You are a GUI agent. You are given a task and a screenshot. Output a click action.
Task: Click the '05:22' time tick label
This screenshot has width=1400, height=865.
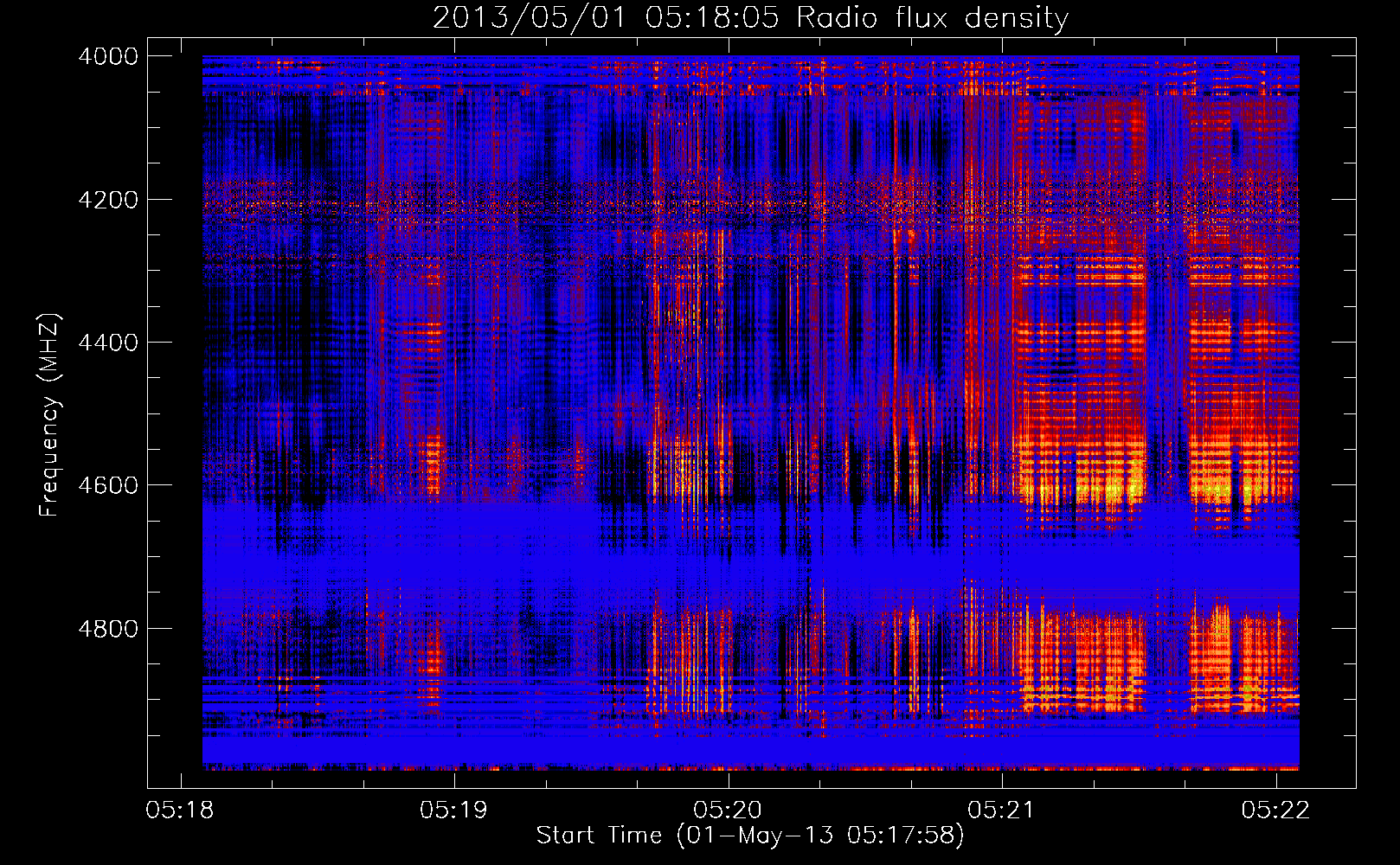tap(1275, 810)
